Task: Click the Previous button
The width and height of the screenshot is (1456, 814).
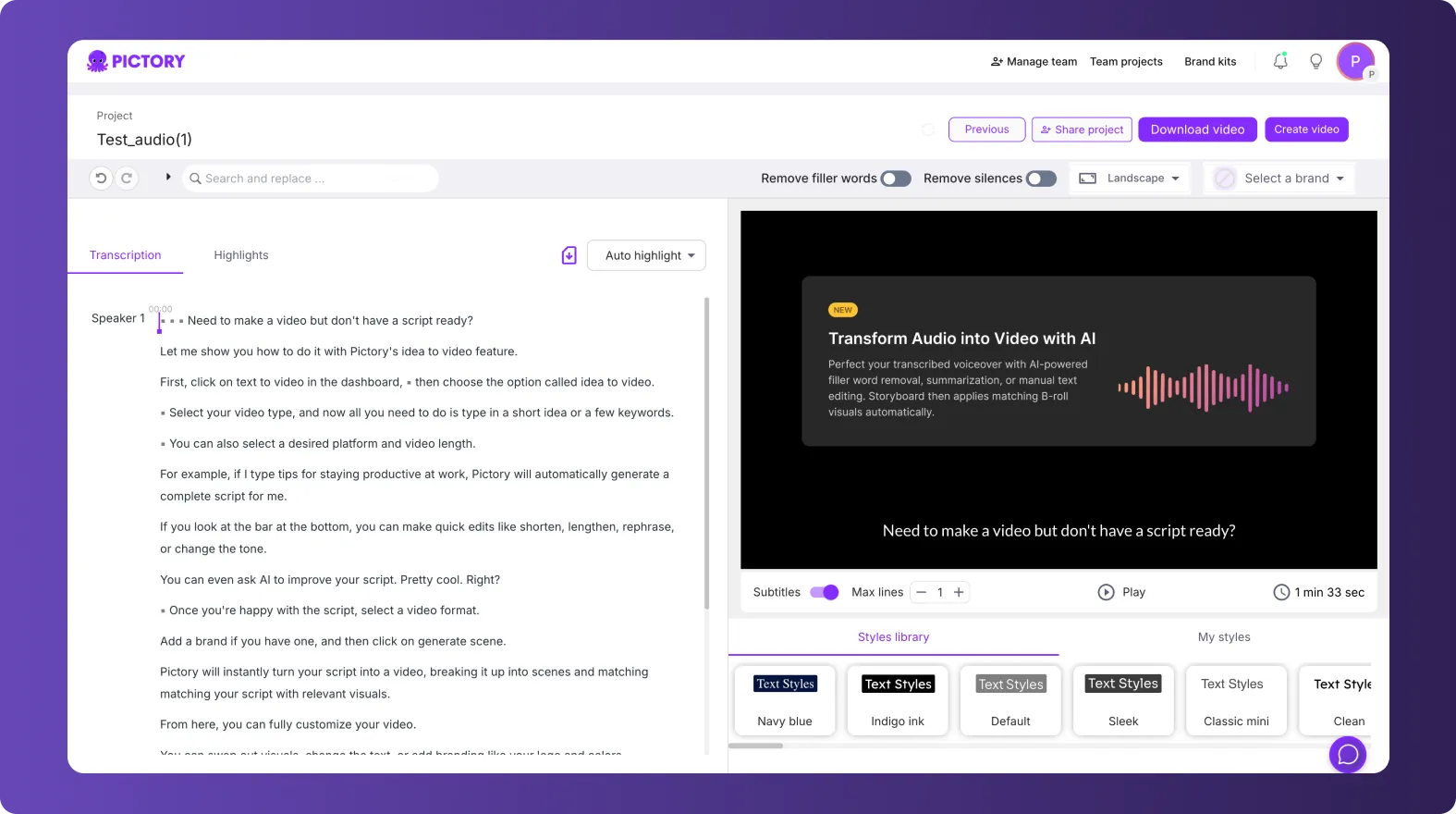Action: click(986, 129)
